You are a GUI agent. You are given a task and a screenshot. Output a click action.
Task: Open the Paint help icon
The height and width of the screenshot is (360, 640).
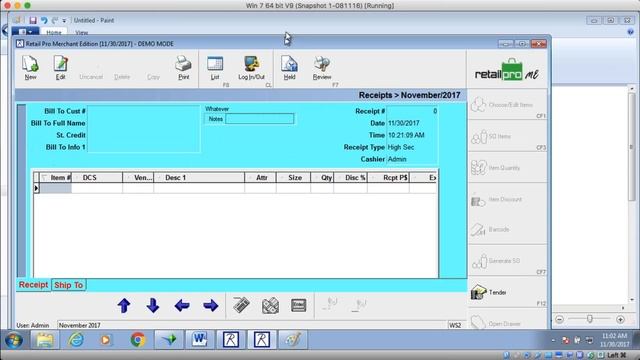(x=631, y=32)
